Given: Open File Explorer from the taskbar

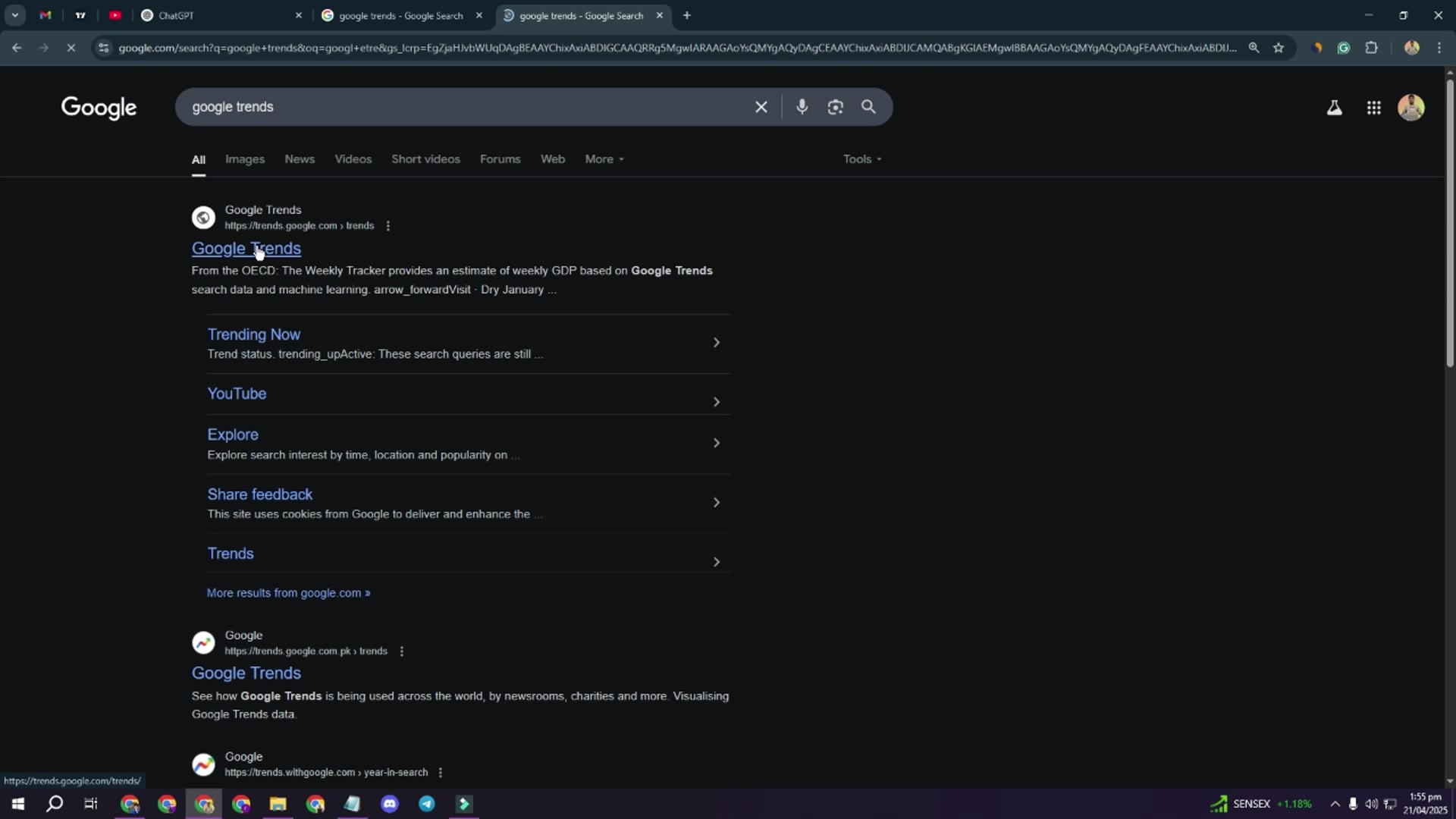Looking at the screenshot, I should [278, 804].
